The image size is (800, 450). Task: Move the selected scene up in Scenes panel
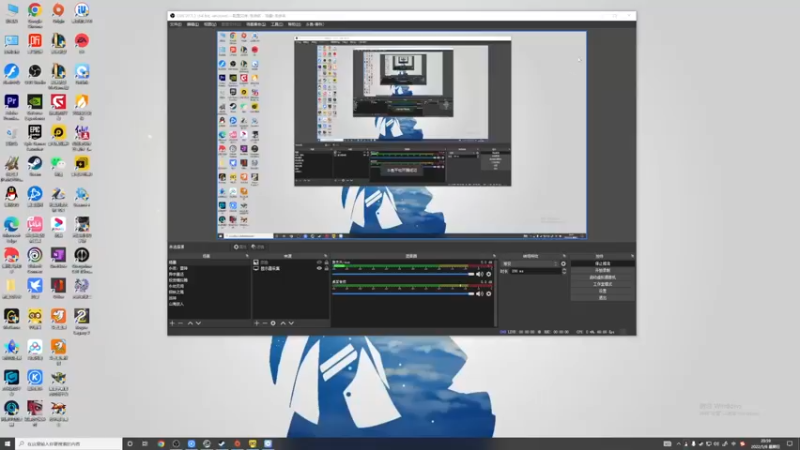190,323
